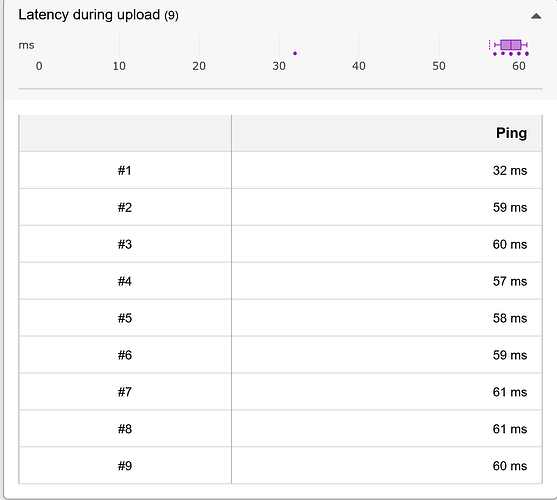Select row #2 label

[x=125, y=207]
